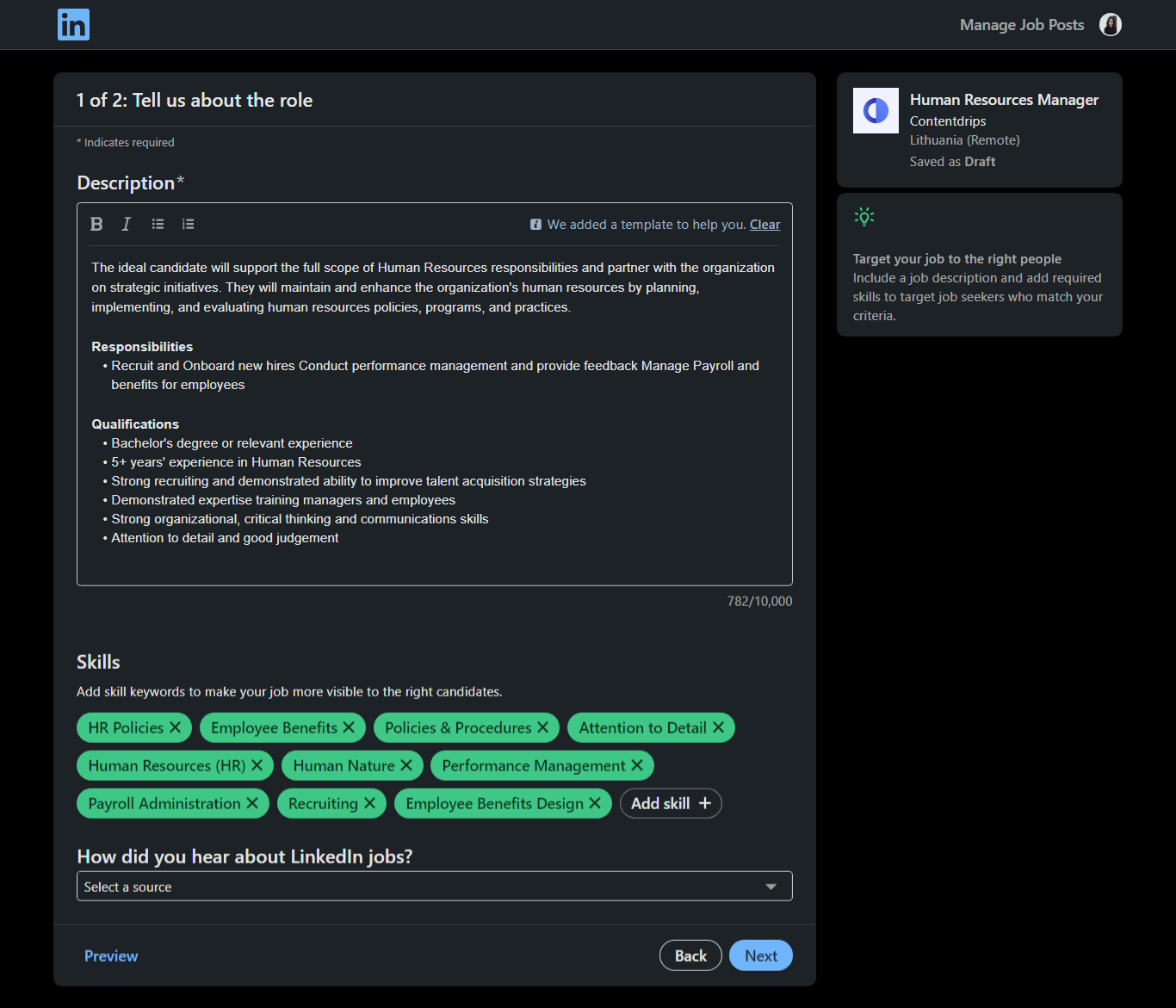Apply italic formatting in the description editor
This screenshot has width=1176, height=1008.
coord(126,224)
